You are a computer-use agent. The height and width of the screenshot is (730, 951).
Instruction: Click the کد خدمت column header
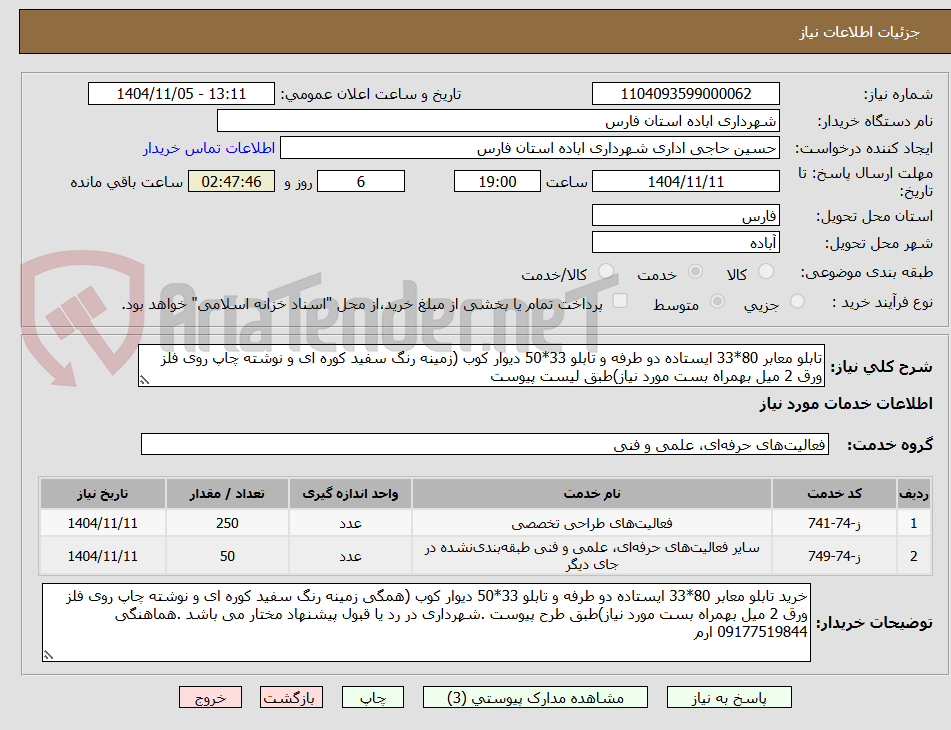(x=834, y=494)
